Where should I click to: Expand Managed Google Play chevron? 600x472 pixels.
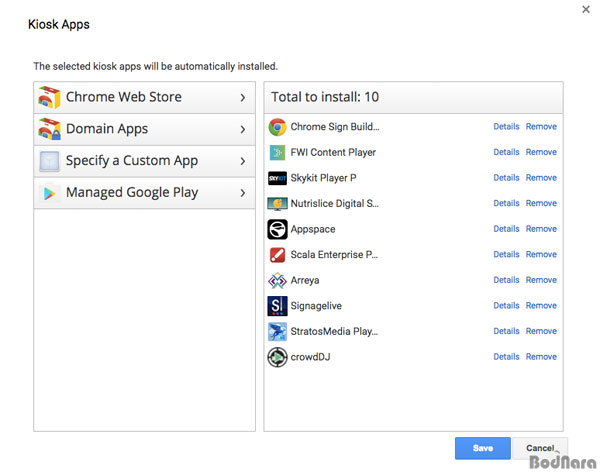coord(243,193)
